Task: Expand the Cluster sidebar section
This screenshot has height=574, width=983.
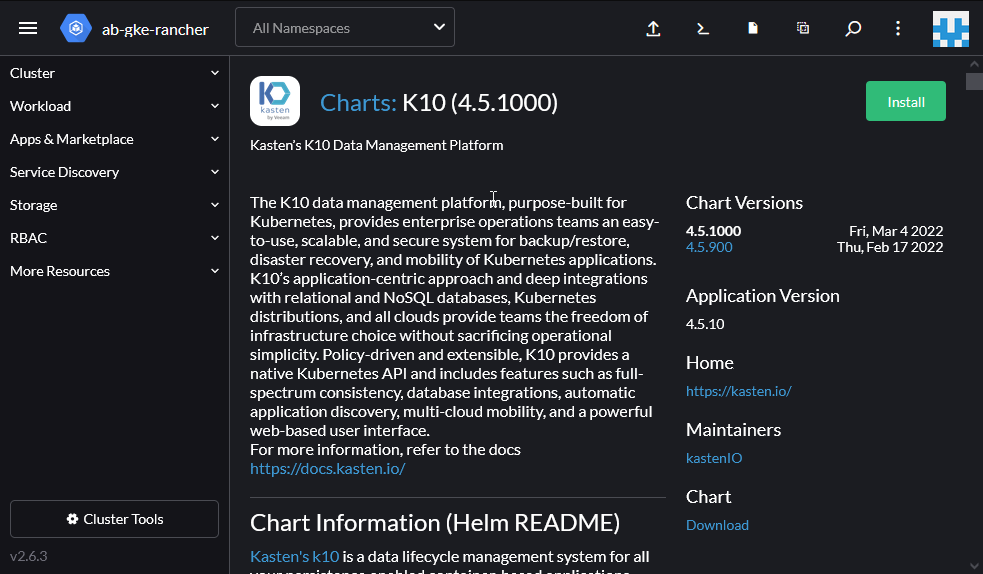Action: point(114,73)
